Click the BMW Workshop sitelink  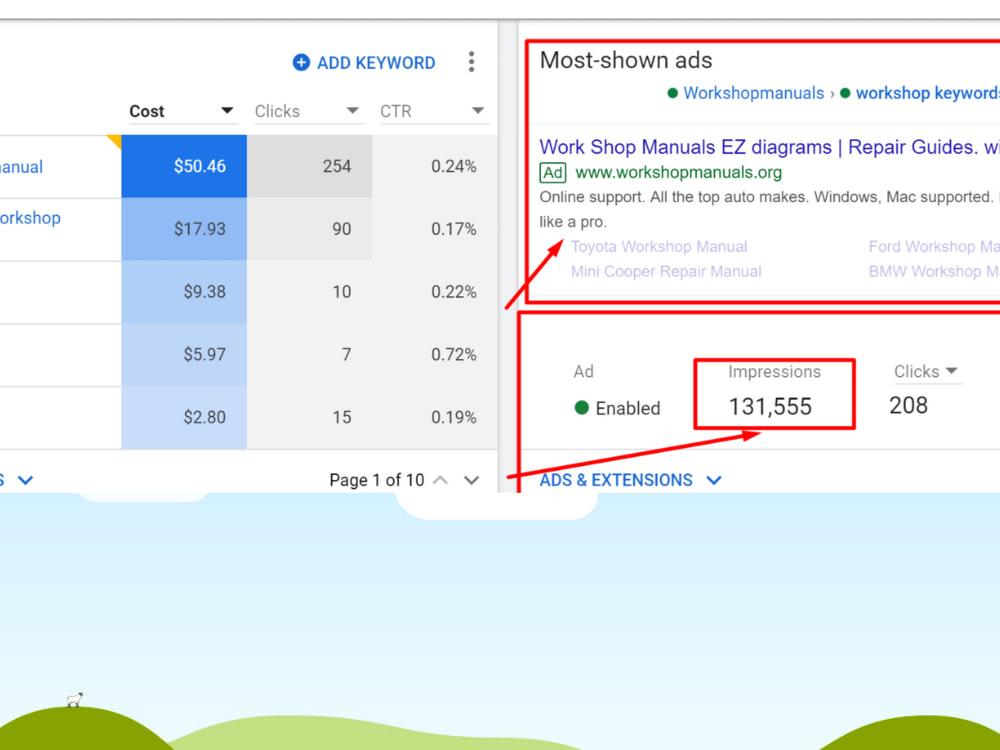[934, 272]
